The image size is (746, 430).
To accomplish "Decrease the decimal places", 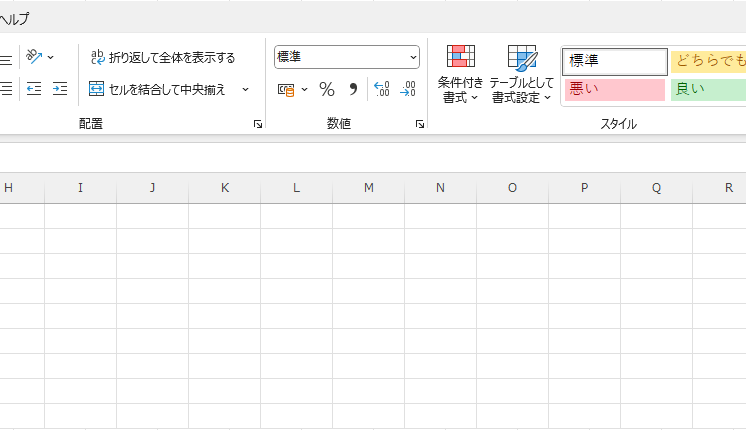I will pyautogui.click(x=407, y=89).
